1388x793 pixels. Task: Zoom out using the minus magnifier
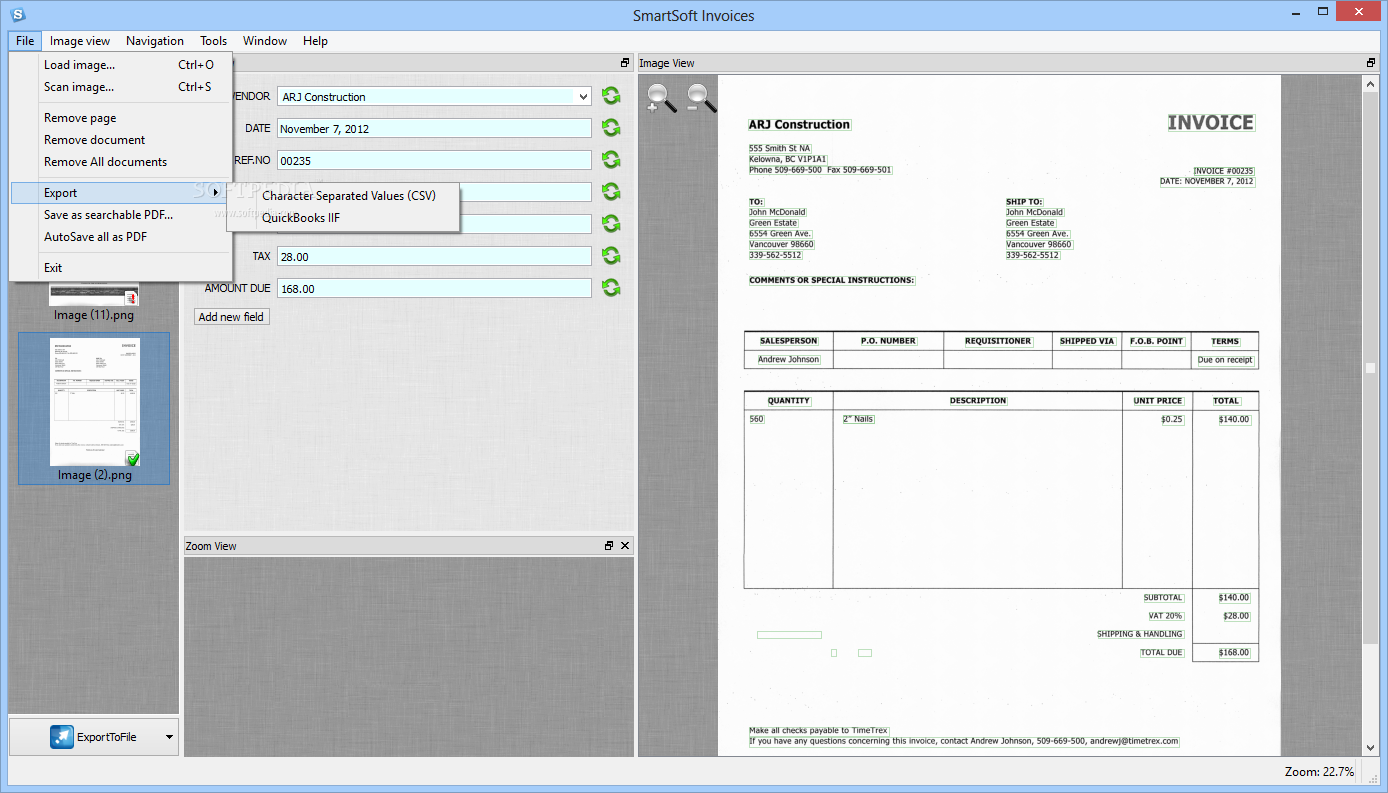701,97
